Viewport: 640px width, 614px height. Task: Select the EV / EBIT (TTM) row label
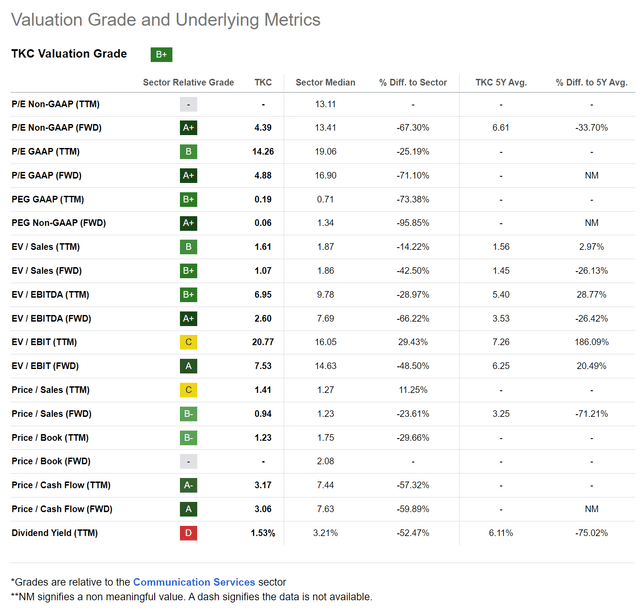tap(44, 342)
